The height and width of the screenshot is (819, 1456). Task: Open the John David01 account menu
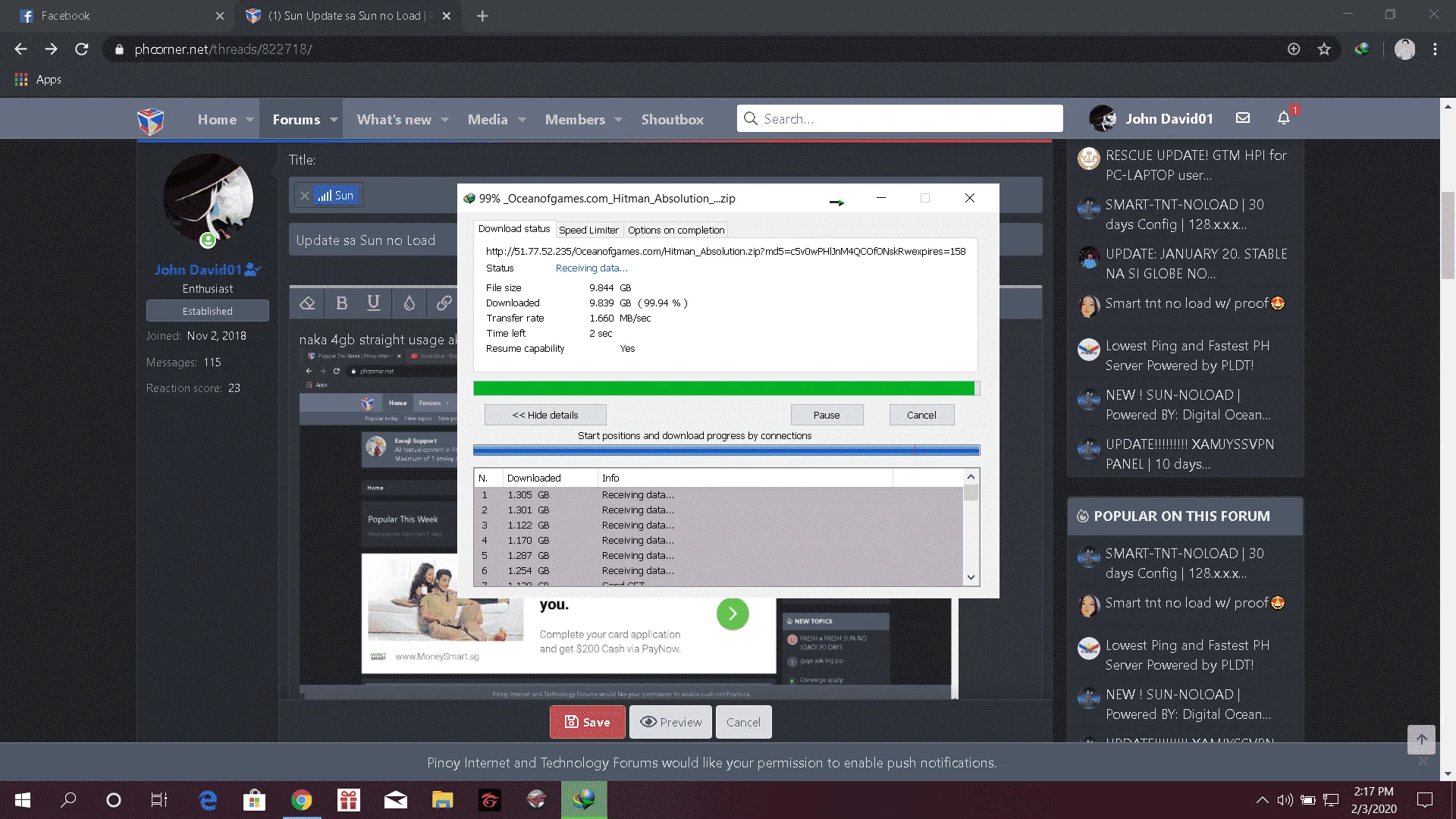click(1151, 118)
